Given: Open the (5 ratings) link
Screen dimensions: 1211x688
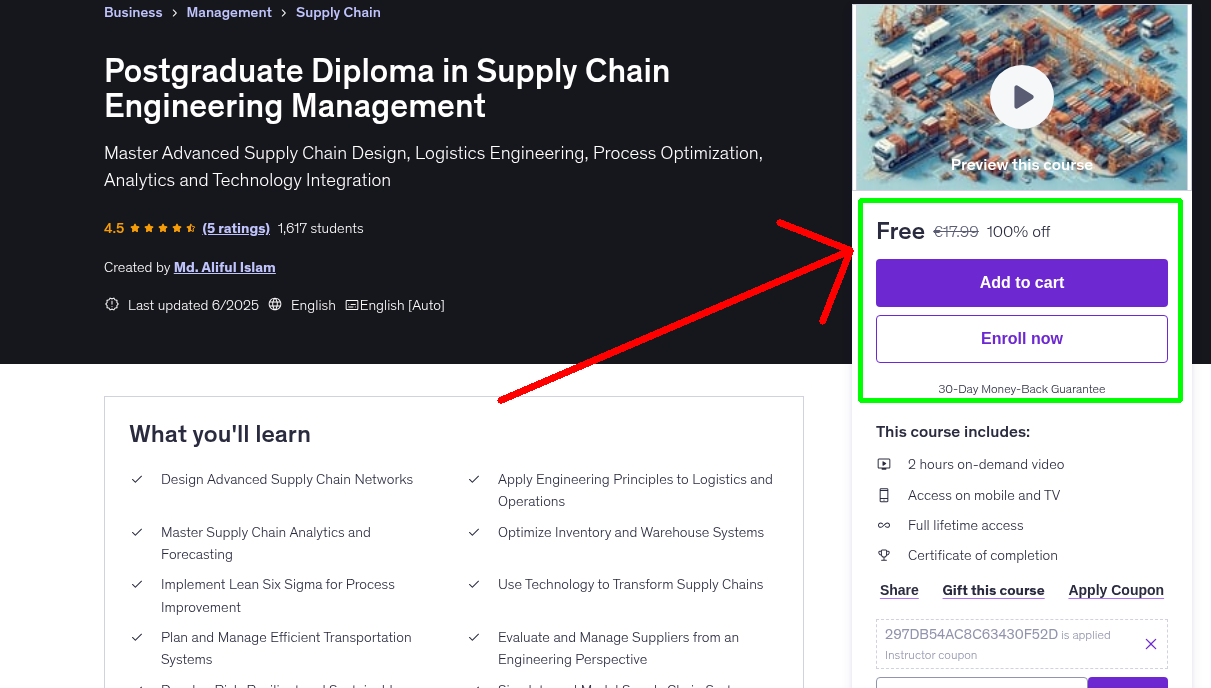Looking at the screenshot, I should (236, 228).
